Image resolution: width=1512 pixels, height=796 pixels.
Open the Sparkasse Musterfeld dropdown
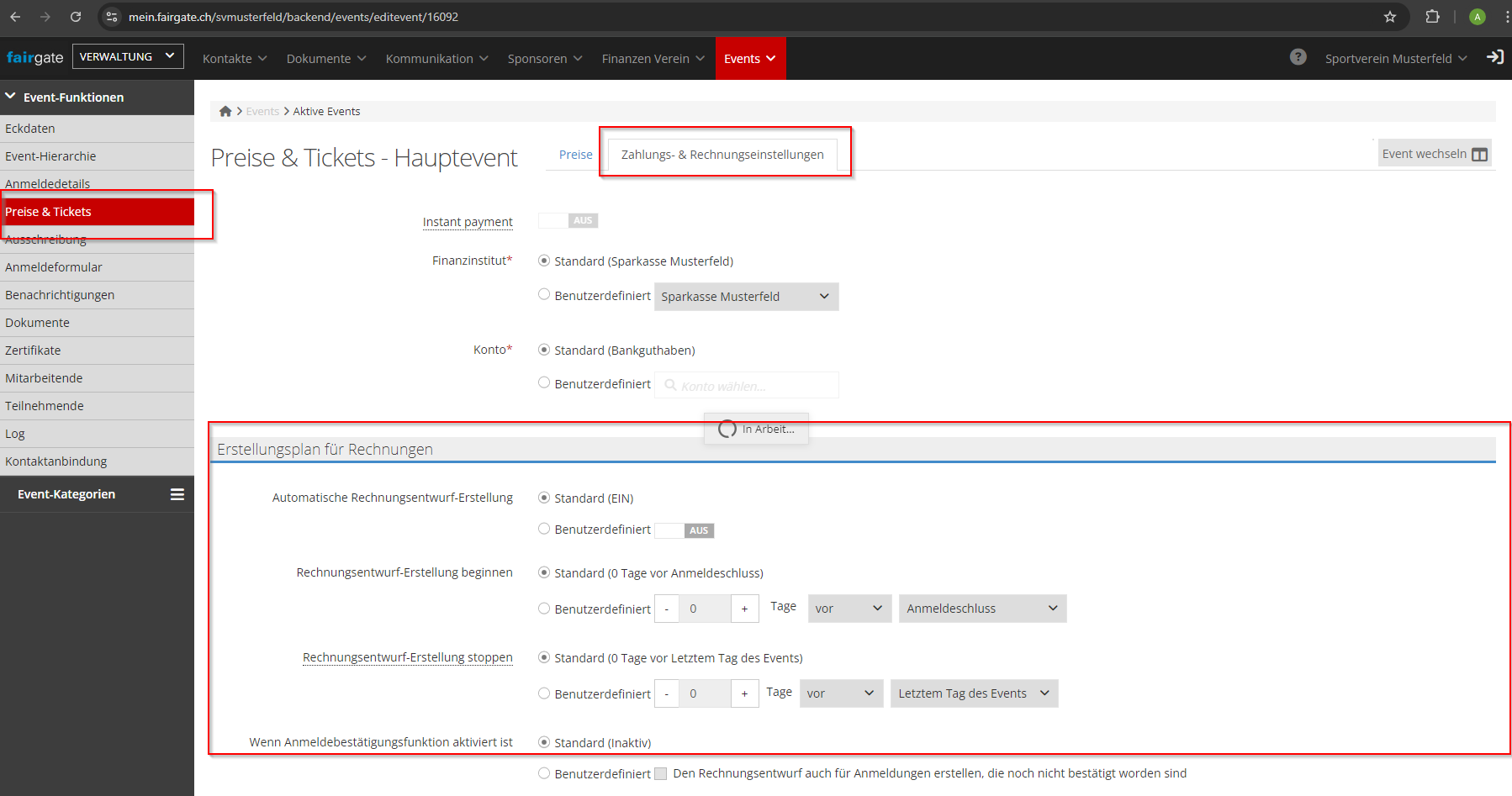pos(746,297)
